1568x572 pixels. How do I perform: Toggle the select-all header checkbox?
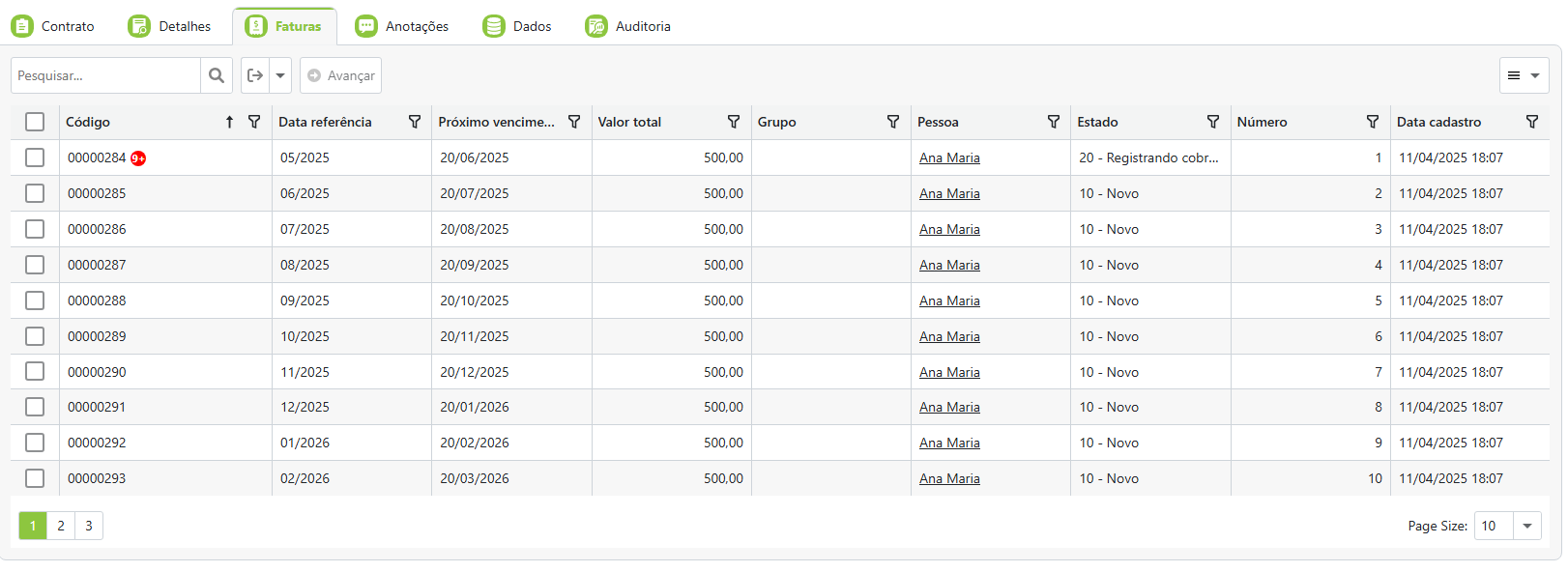click(x=35, y=122)
